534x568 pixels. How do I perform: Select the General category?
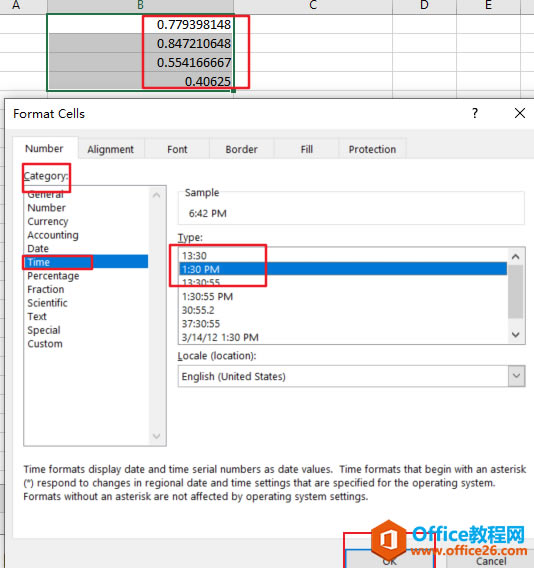click(x=87, y=195)
